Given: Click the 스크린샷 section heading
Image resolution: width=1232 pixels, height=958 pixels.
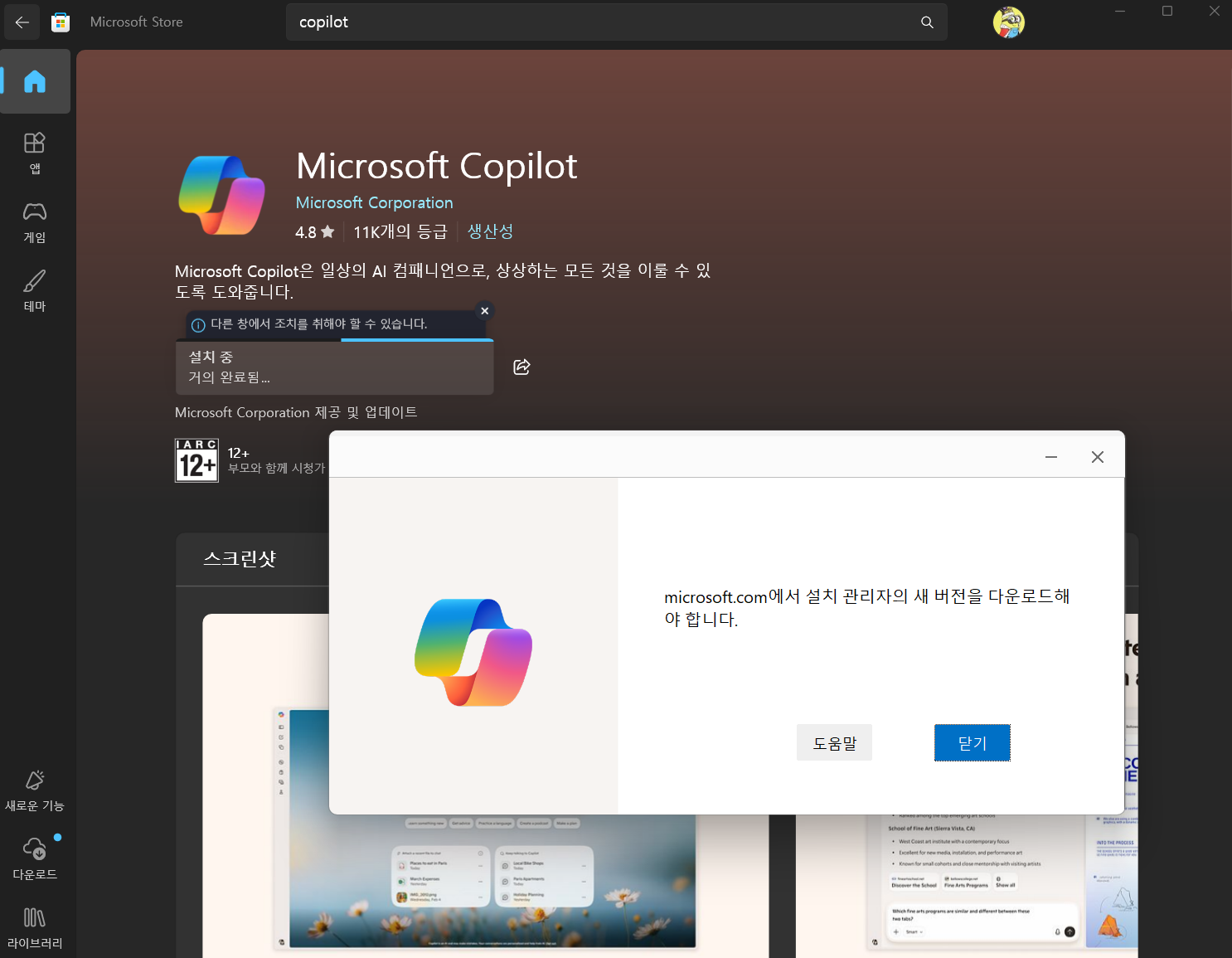Looking at the screenshot, I should tap(240, 559).
